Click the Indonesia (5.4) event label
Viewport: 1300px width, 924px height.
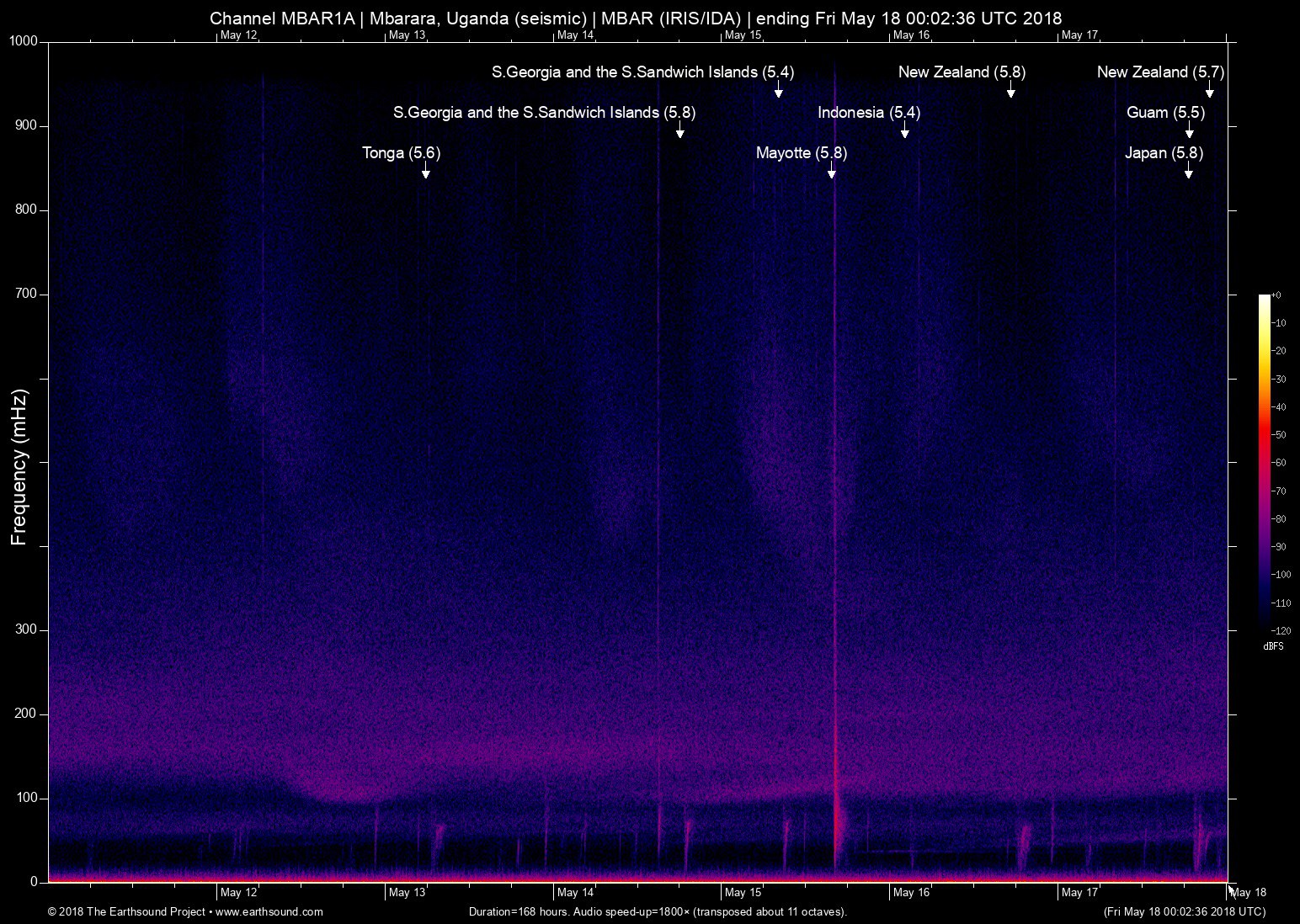tap(868, 113)
